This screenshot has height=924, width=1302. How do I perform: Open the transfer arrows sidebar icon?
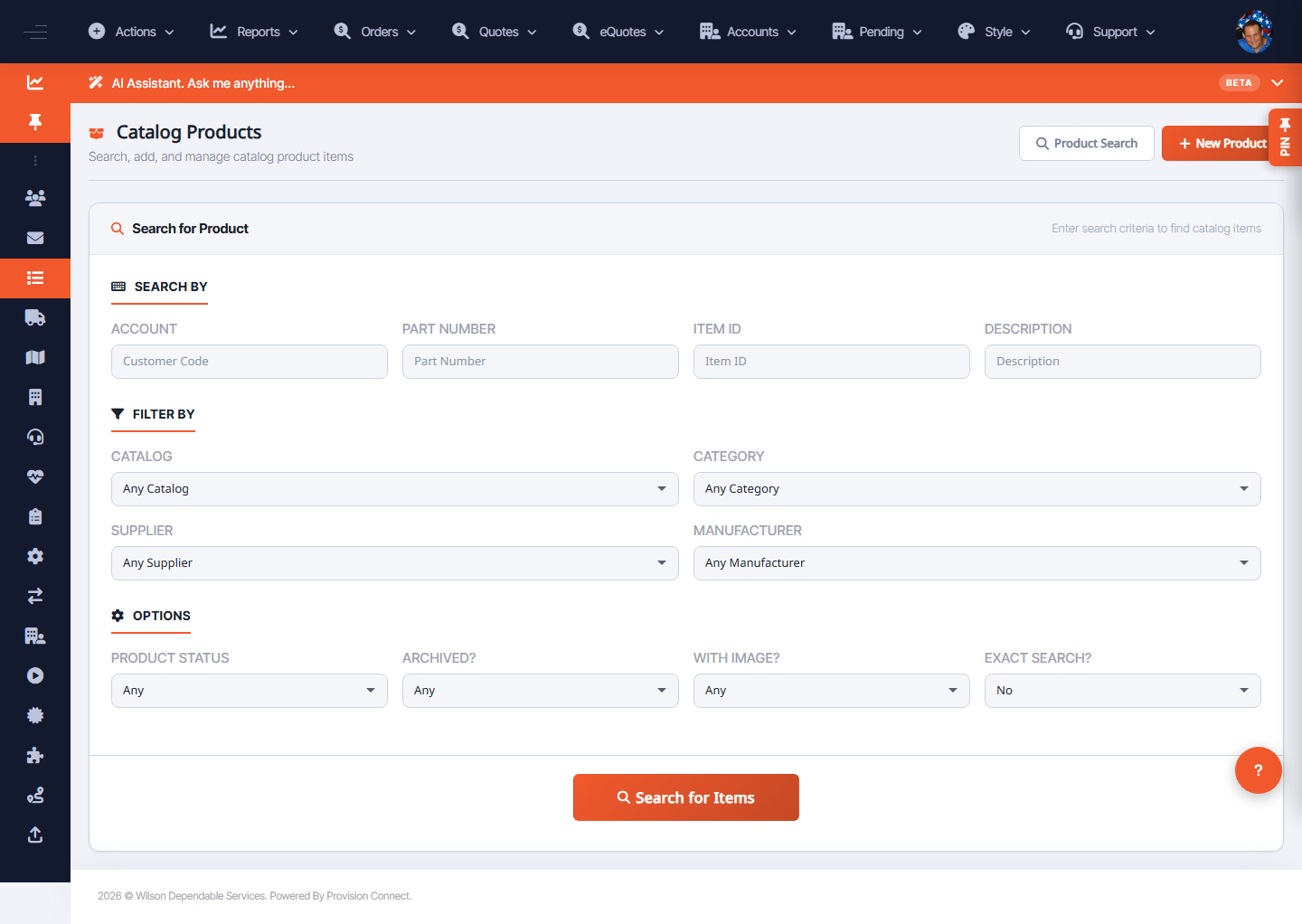pyautogui.click(x=35, y=596)
